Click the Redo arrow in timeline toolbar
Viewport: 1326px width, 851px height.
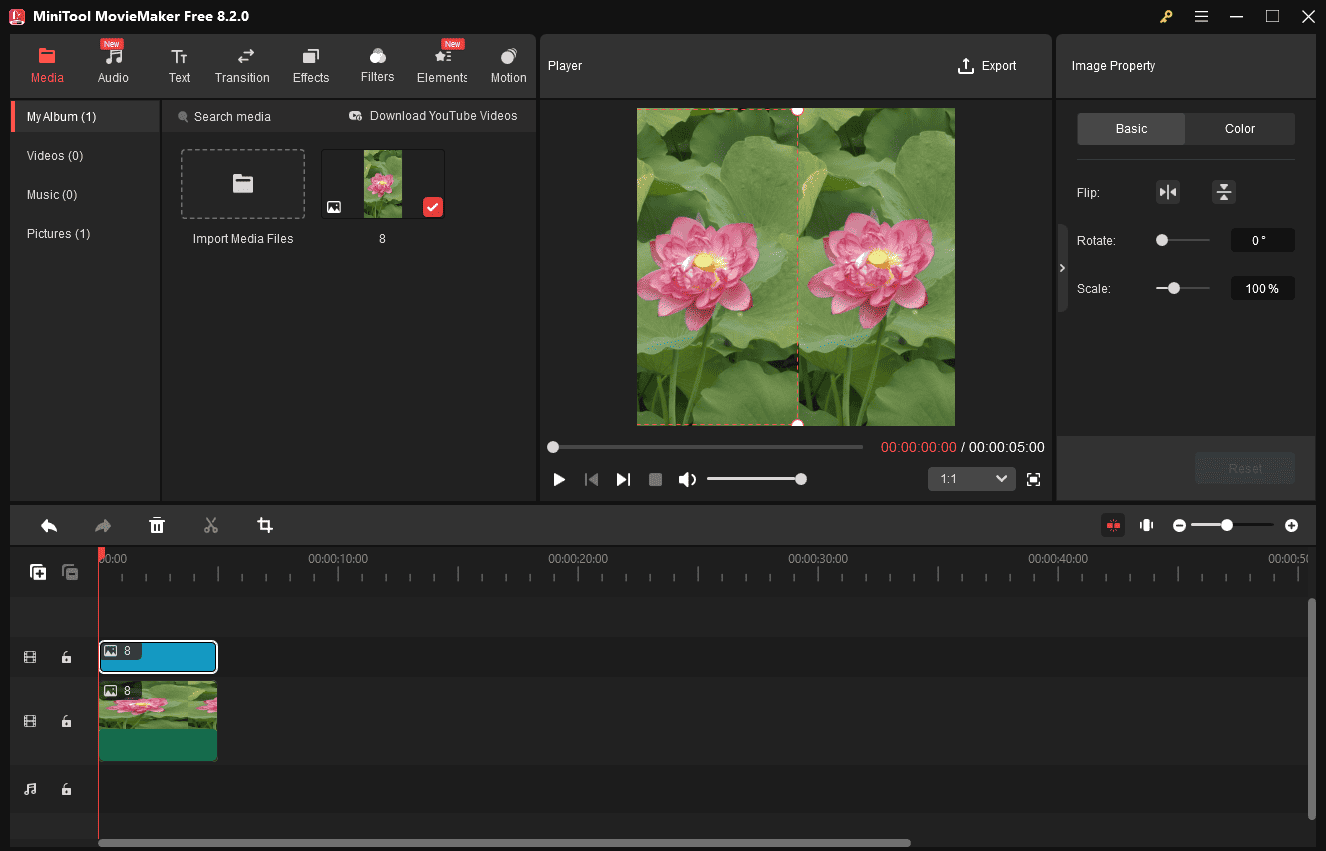[x=103, y=525]
